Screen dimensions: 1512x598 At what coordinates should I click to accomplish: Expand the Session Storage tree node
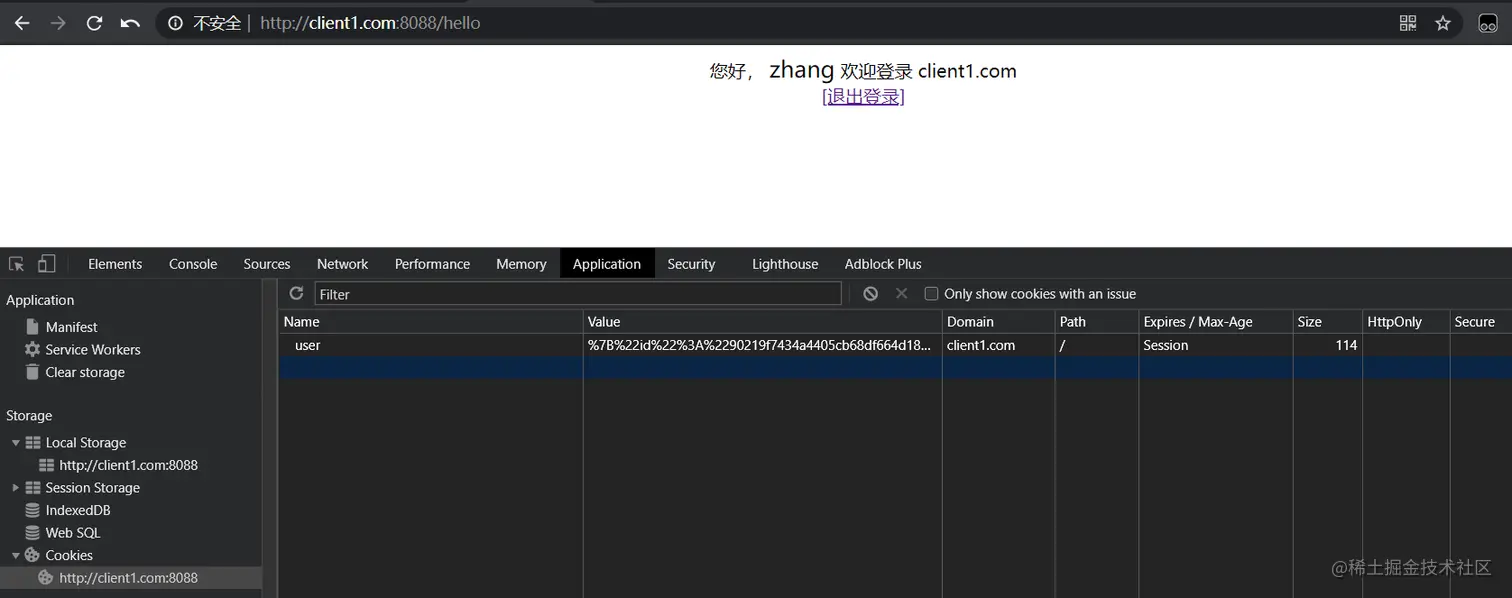(16, 487)
